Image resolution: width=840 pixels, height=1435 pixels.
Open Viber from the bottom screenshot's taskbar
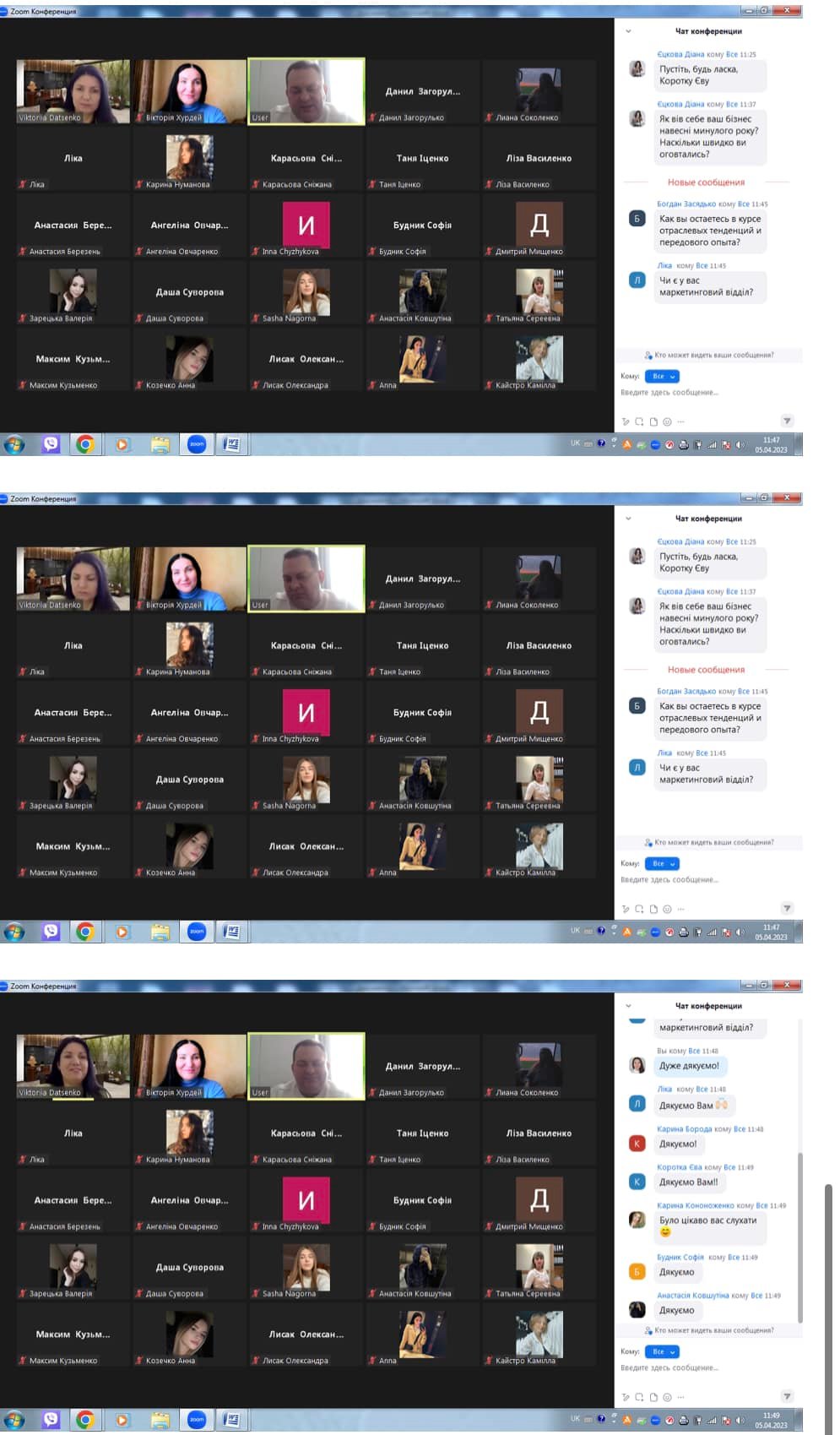(x=51, y=1420)
